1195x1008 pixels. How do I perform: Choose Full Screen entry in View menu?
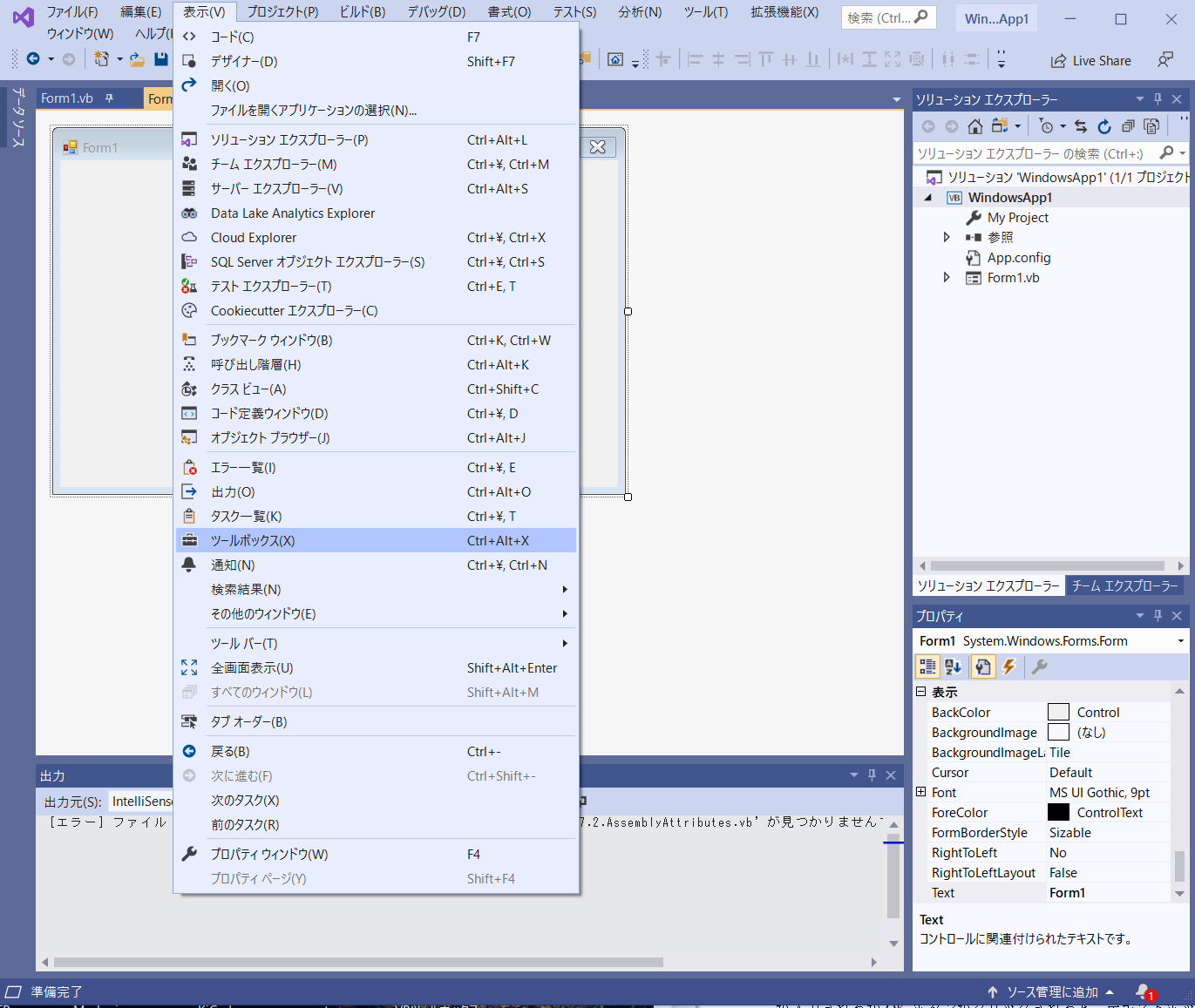376,667
